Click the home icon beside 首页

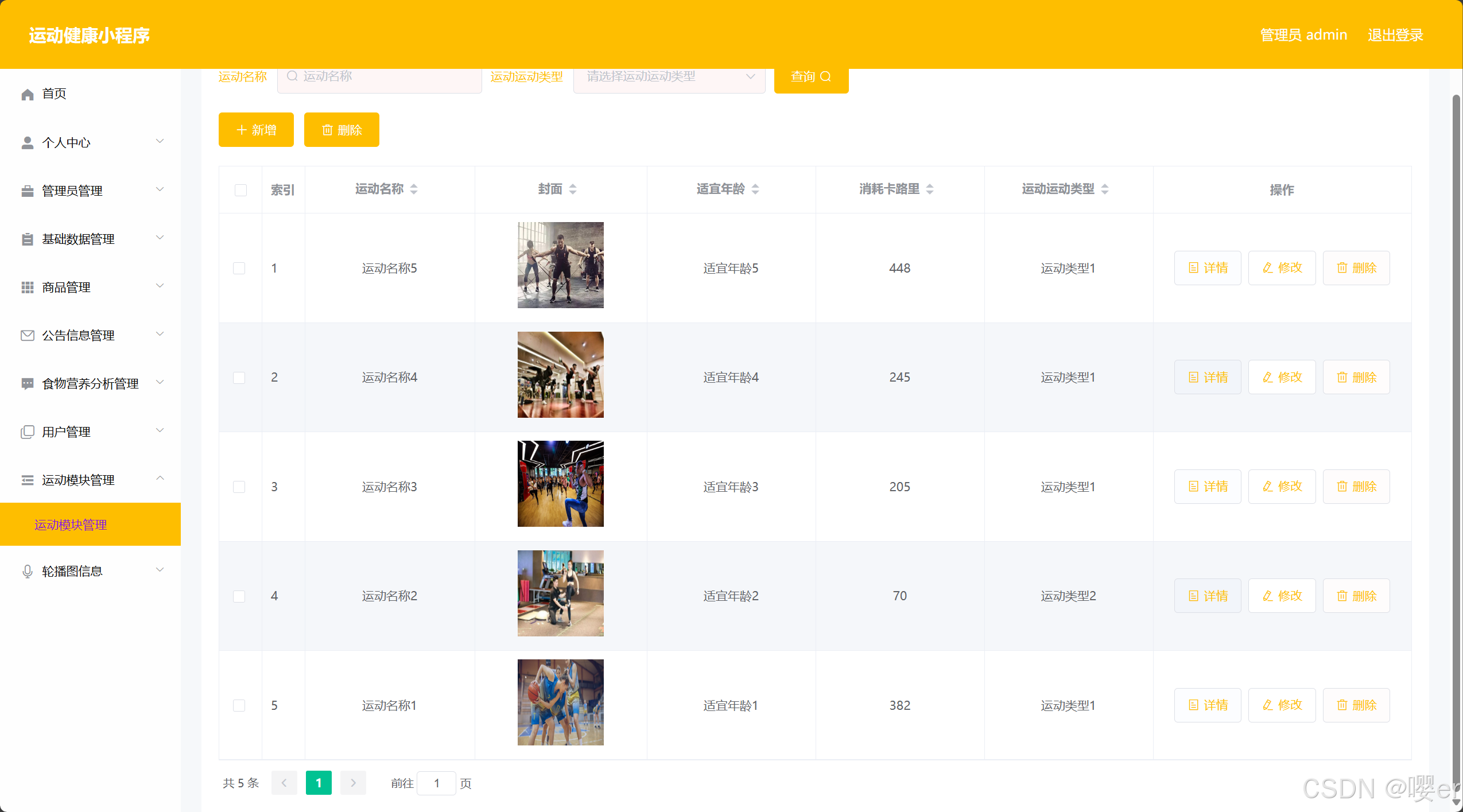(27, 94)
